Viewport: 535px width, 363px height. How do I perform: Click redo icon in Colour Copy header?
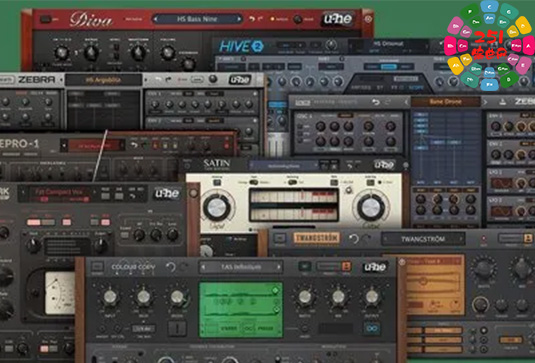point(184,267)
